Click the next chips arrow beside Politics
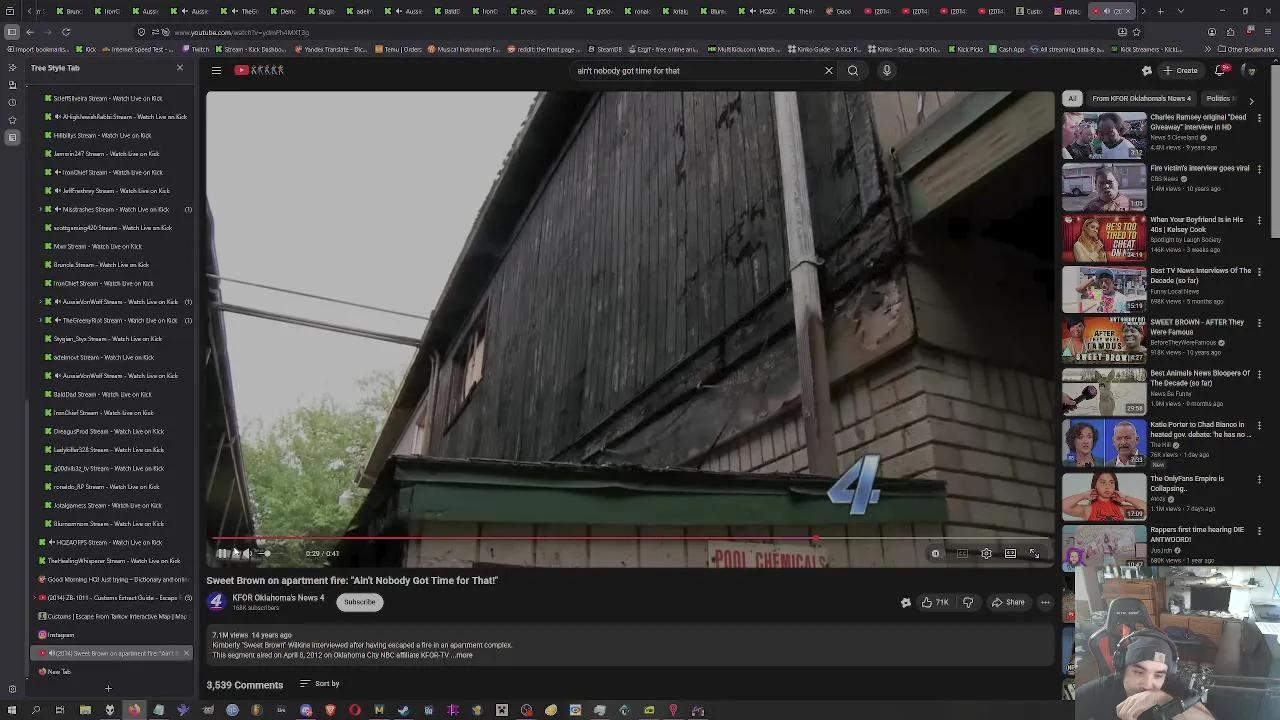1280x720 pixels. click(1251, 99)
